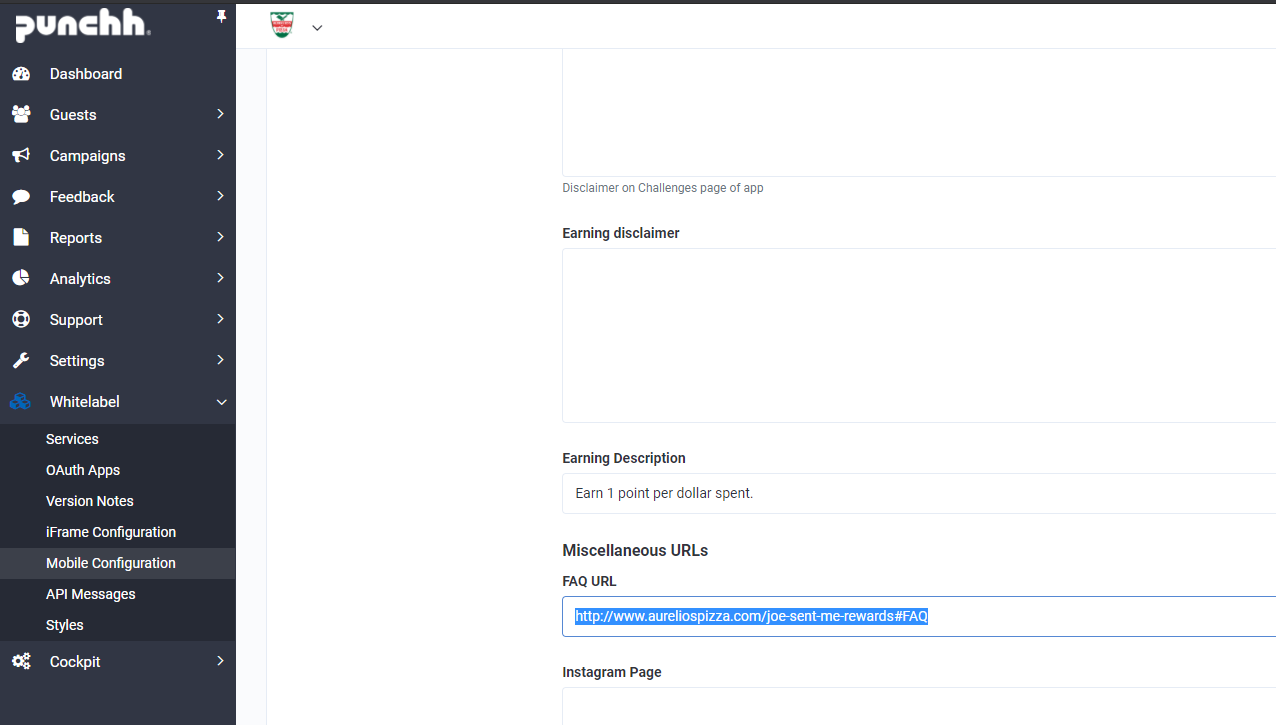Select API Messages in Whitelabel submenu
1276x725 pixels.
click(91, 594)
